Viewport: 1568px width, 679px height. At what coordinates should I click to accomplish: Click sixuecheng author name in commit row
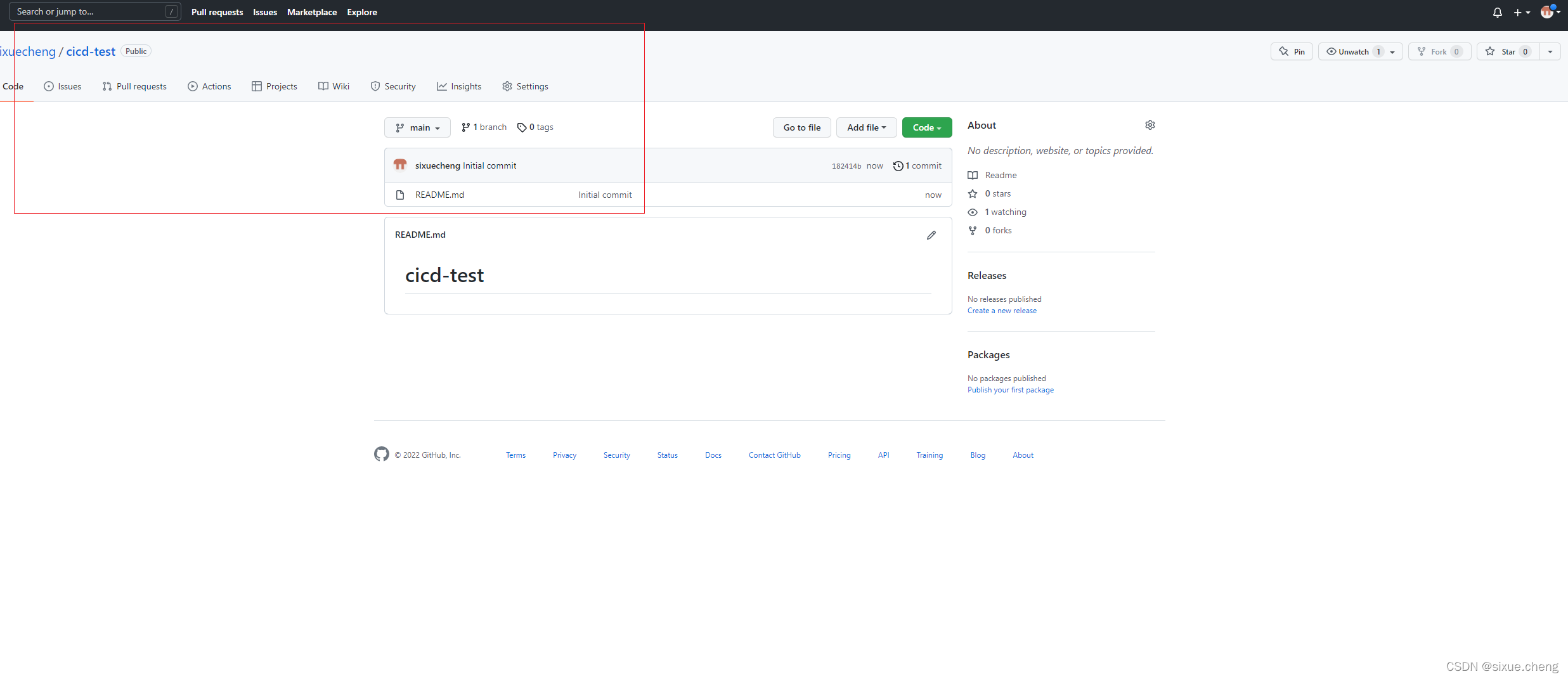click(437, 165)
